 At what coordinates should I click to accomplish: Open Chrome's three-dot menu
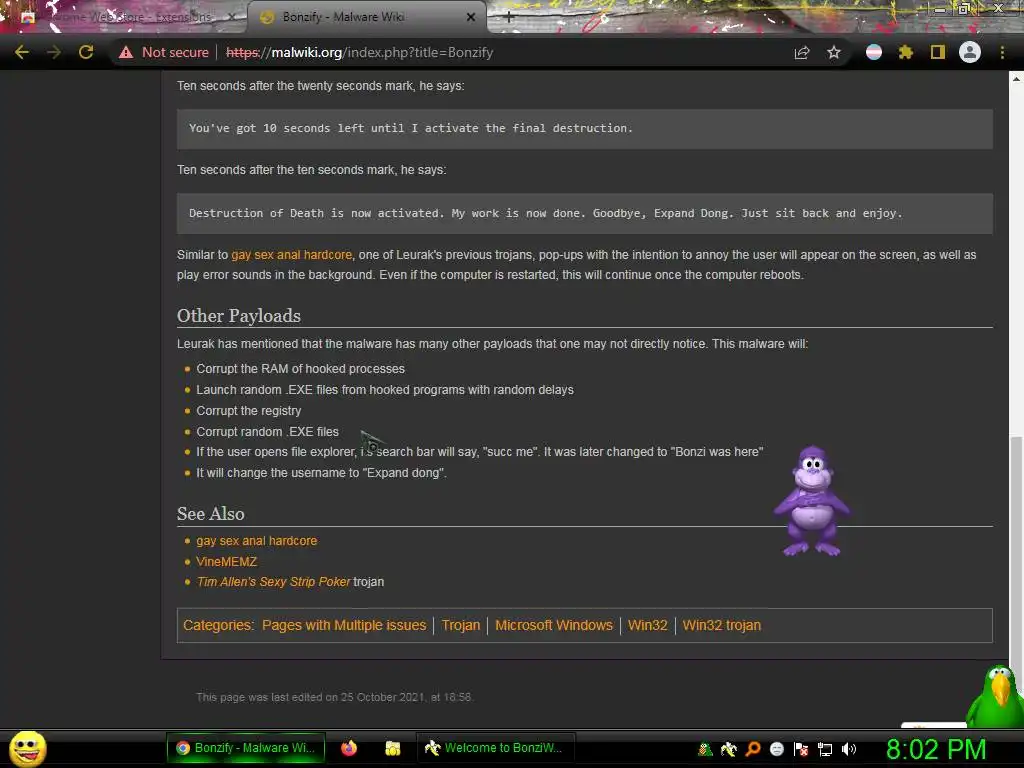tap(1002, 52)
